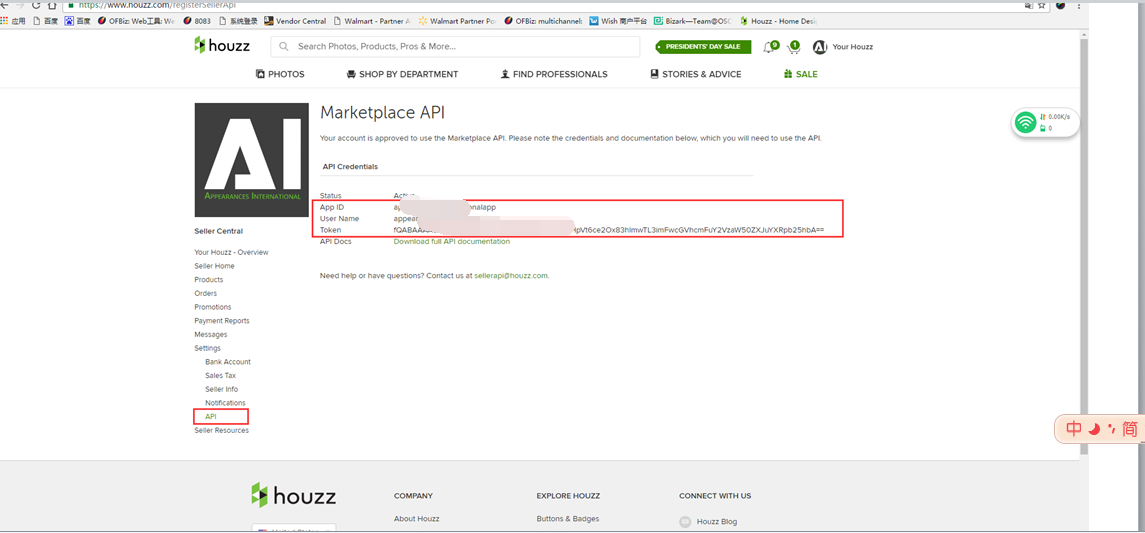This screenshot has width=1145, height=533.
Task: Click the footer Houzz logo
Action: (x=294, y=496)
